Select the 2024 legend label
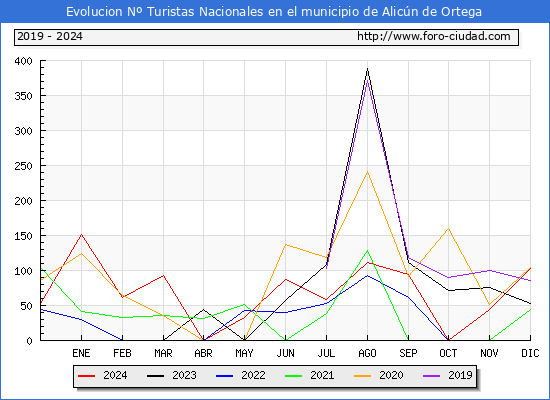The height and width of the screenshot is (400, 550). [x=115, y=375]
